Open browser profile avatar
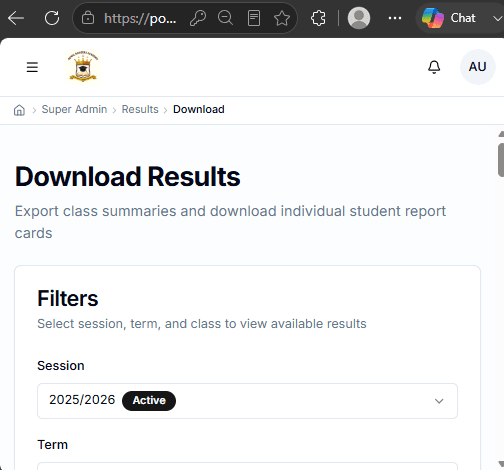Image resolution: width=504 pixels, height=470 pixels. point(359,18)
